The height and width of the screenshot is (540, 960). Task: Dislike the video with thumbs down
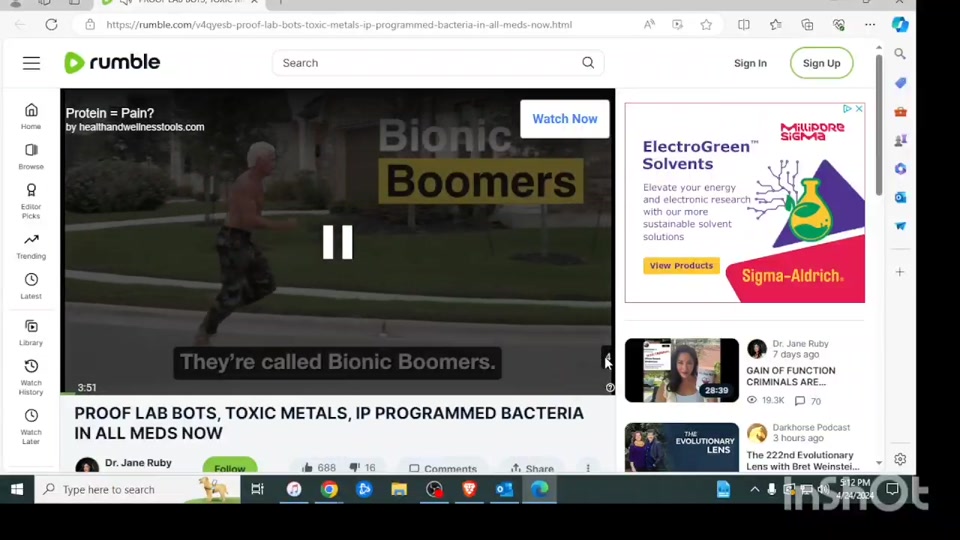coord(354,468)
